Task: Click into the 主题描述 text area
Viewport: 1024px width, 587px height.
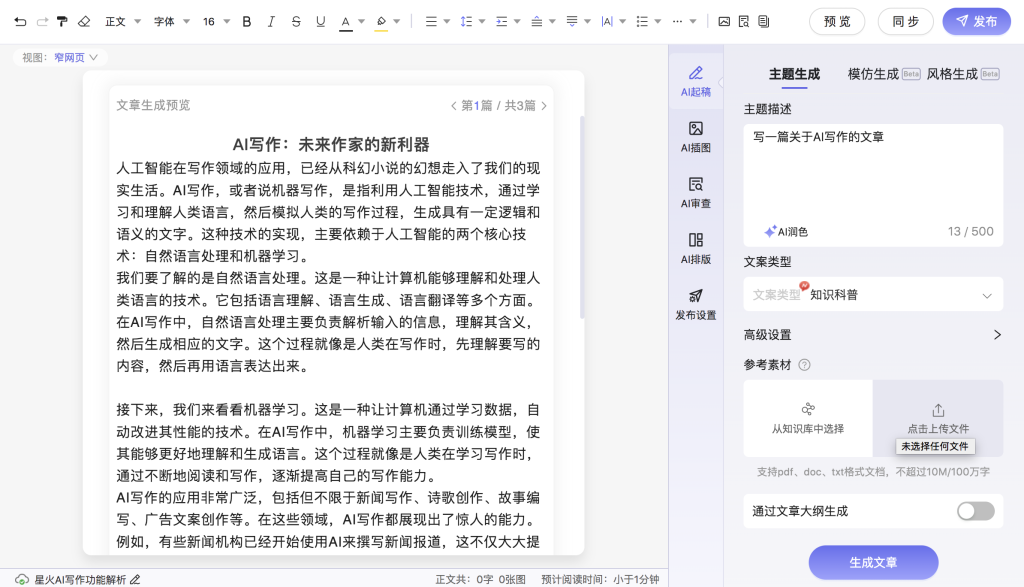Action: pos(873,185)
